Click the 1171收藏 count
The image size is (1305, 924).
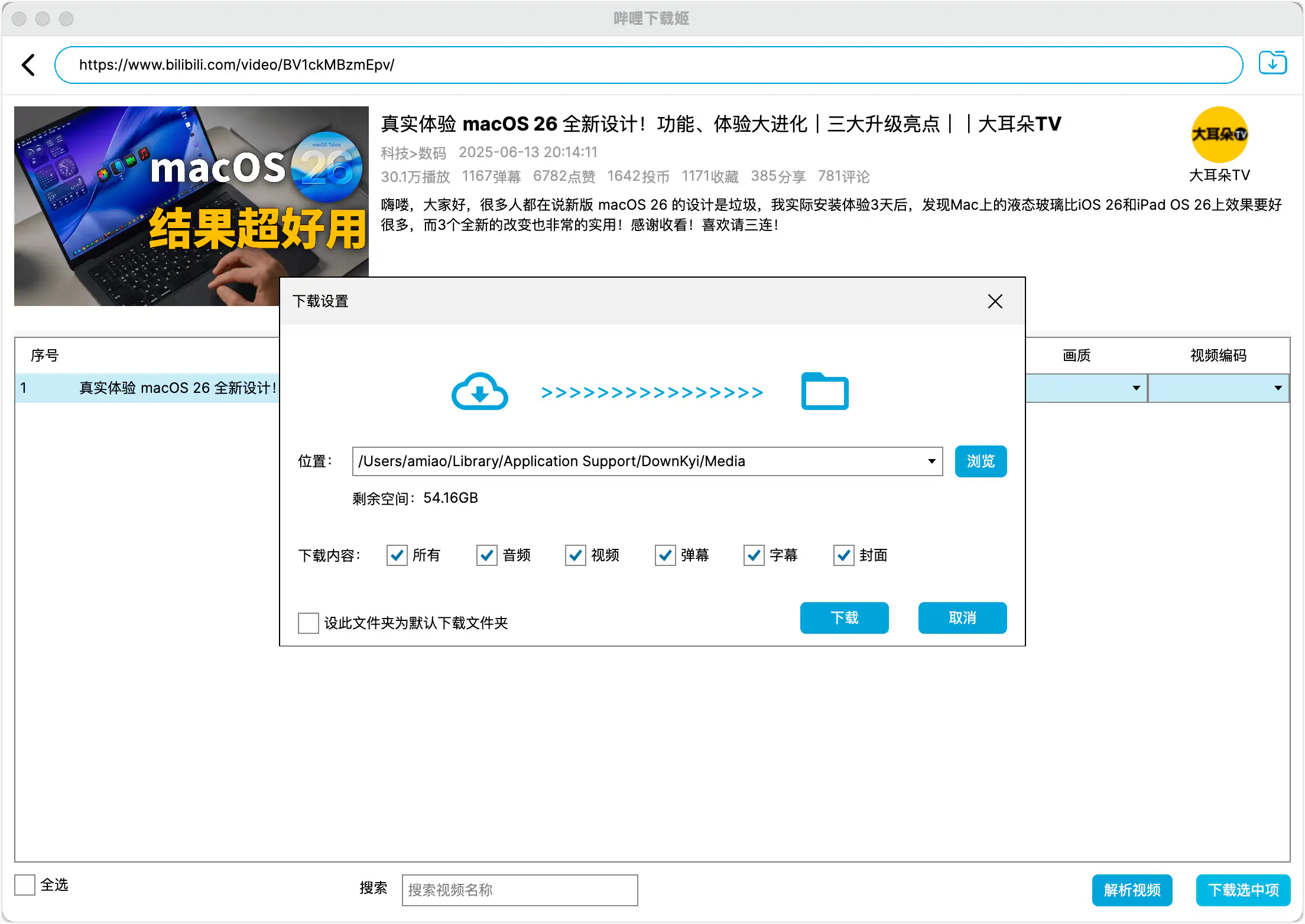[710, 177]
